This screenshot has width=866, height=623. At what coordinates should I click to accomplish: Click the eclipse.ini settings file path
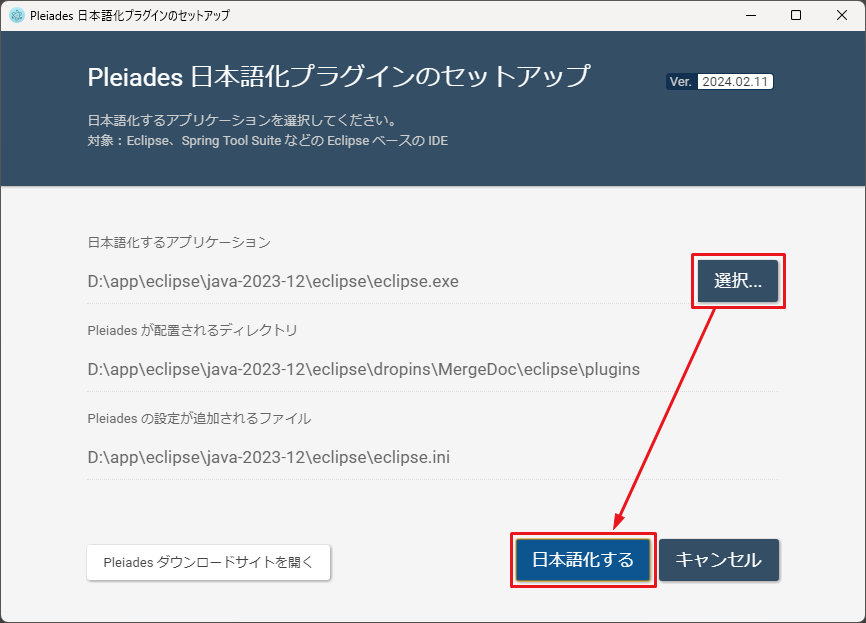pyautogui.click(x=268, y=457)
